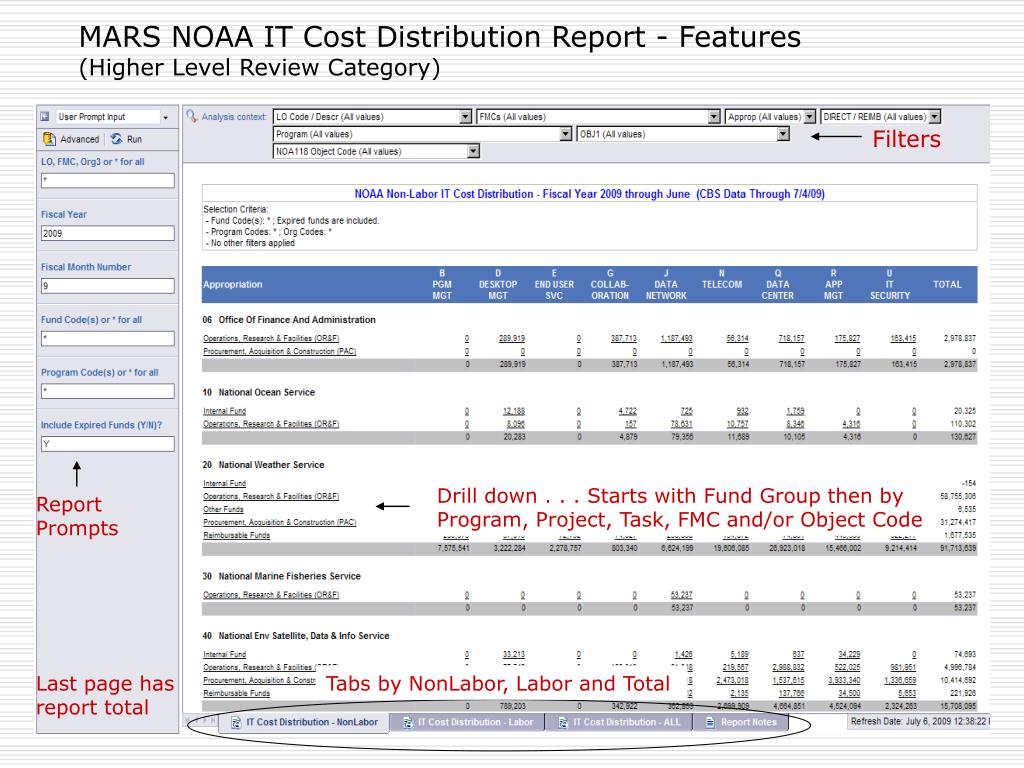Click the LO, FMC, Org3 input field
The height and width of the screenshot is (768, 1024).
click(108, 181)
